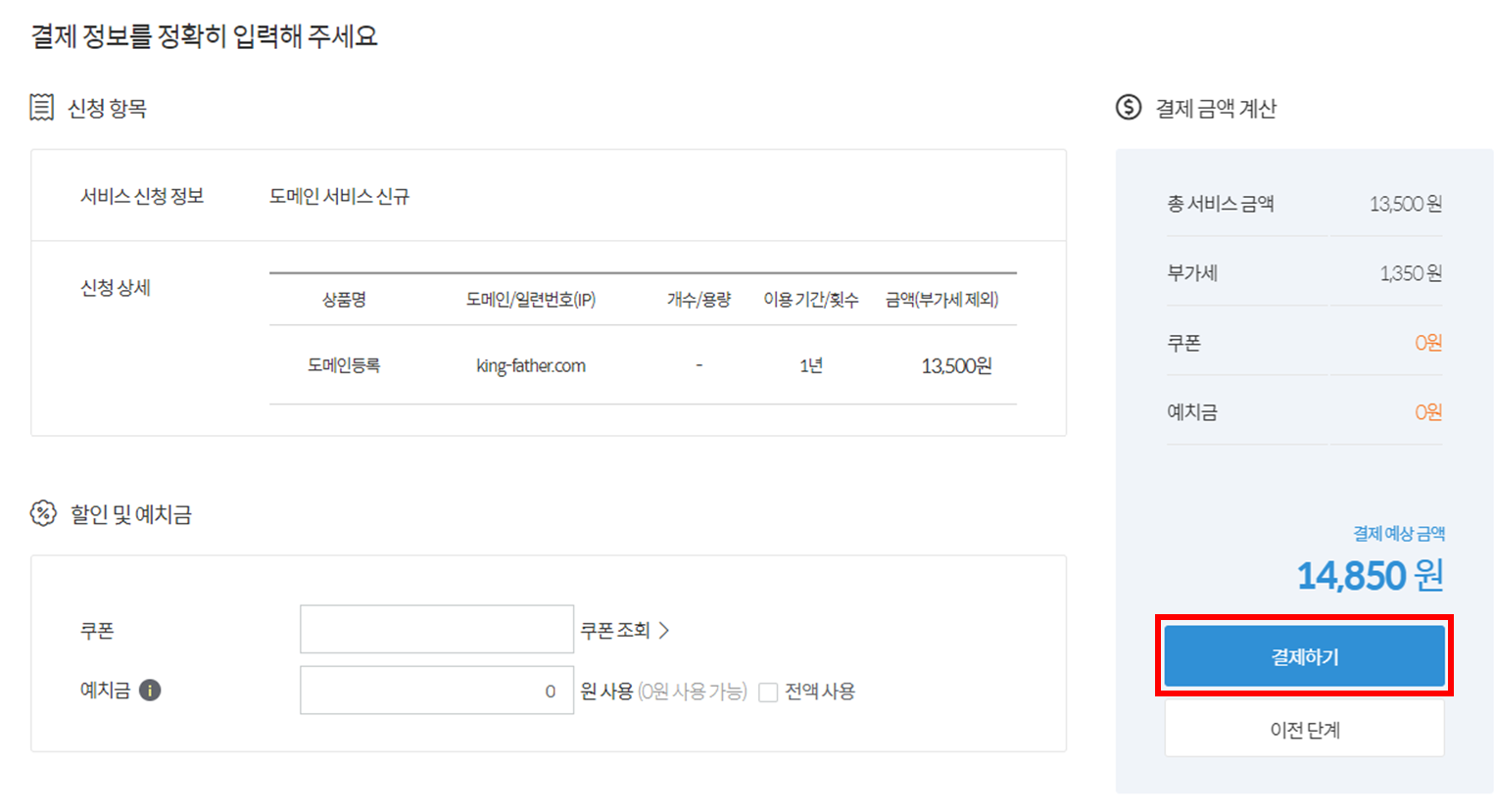Click the 결제하기 payment button

(1304, 656)
